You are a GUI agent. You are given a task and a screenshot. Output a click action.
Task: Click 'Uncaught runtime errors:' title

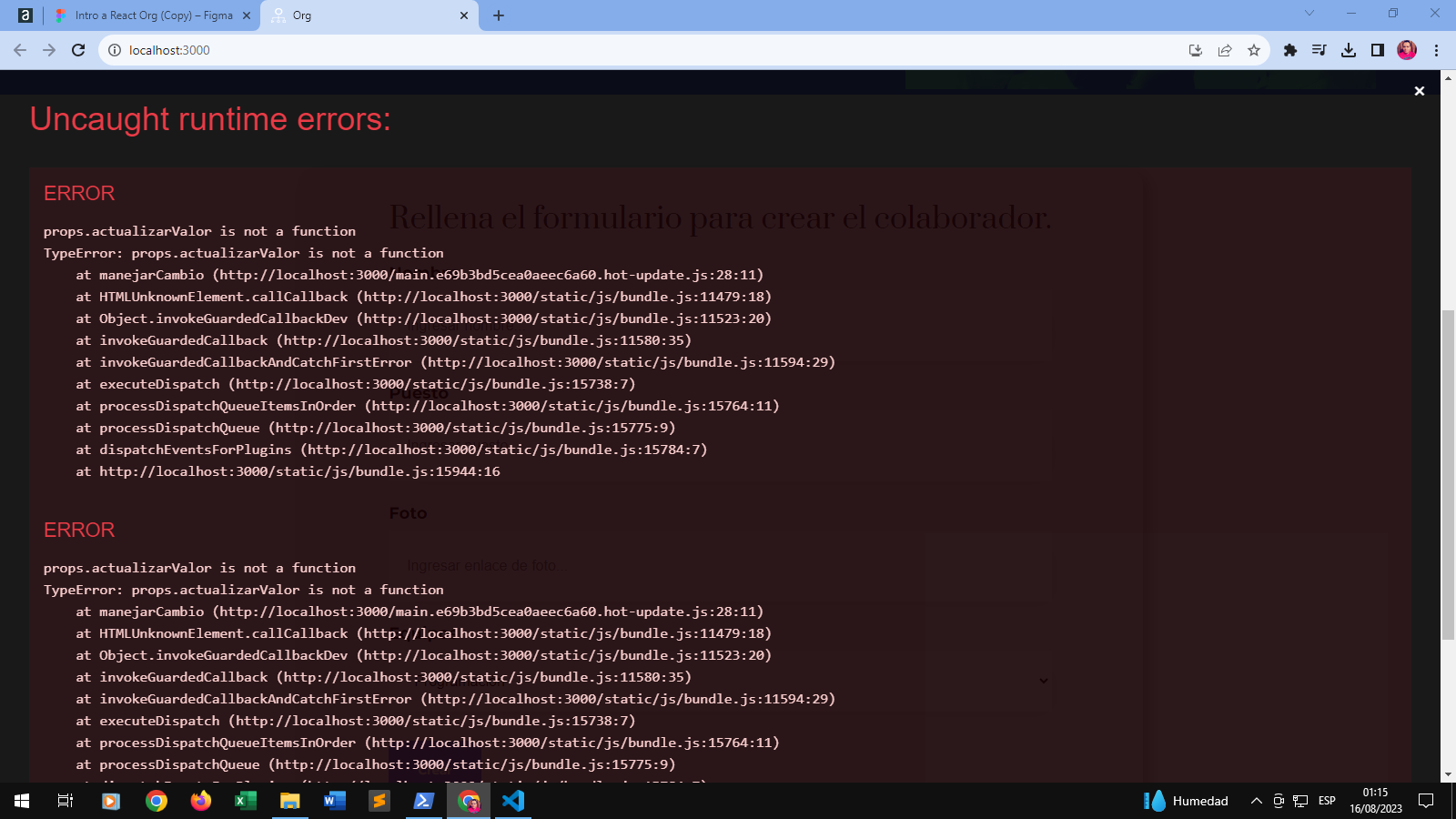tap(210, 119)
